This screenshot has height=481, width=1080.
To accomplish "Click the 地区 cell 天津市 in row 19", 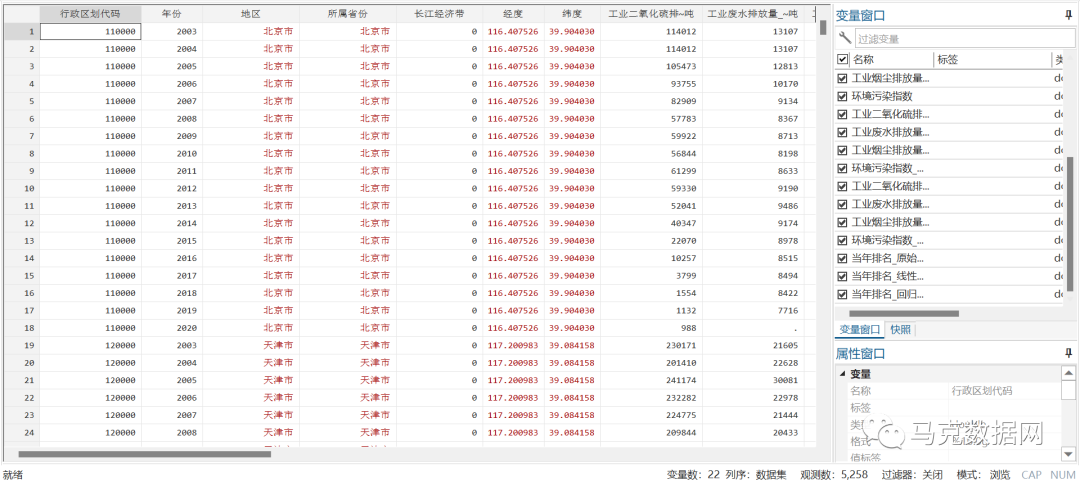I will pos(251,345).
